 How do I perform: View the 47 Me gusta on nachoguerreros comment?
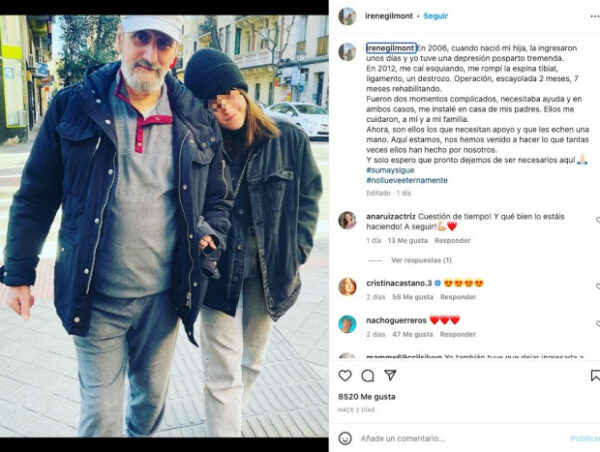click(412, 335)
